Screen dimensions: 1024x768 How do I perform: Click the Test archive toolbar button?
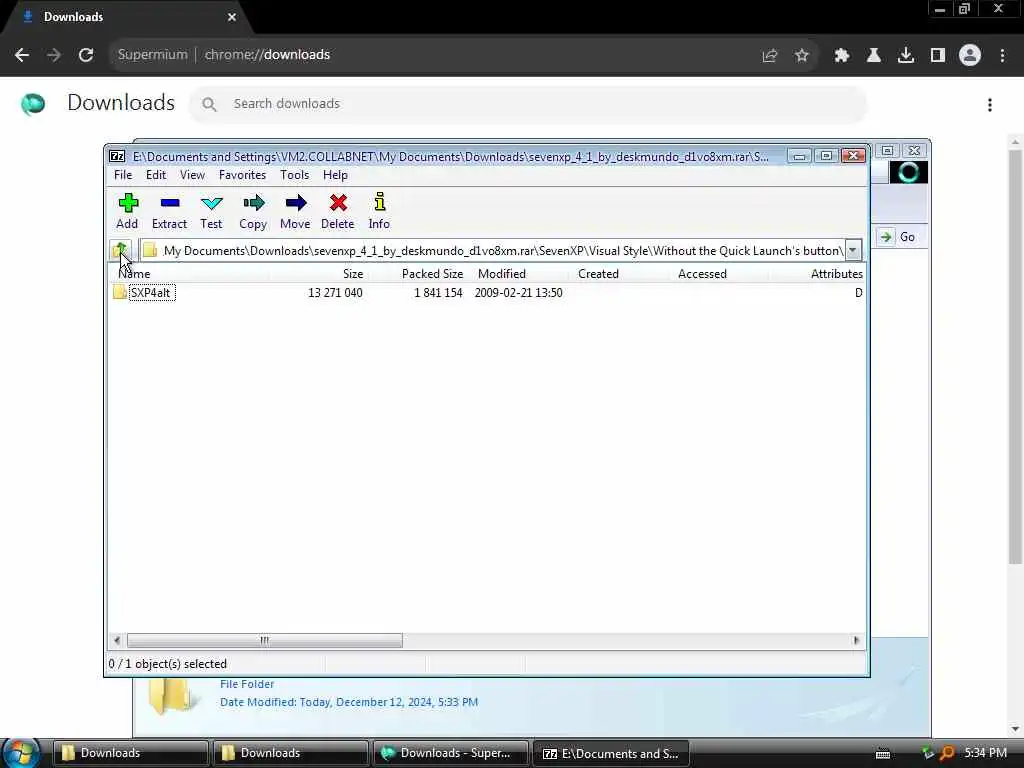211,211
